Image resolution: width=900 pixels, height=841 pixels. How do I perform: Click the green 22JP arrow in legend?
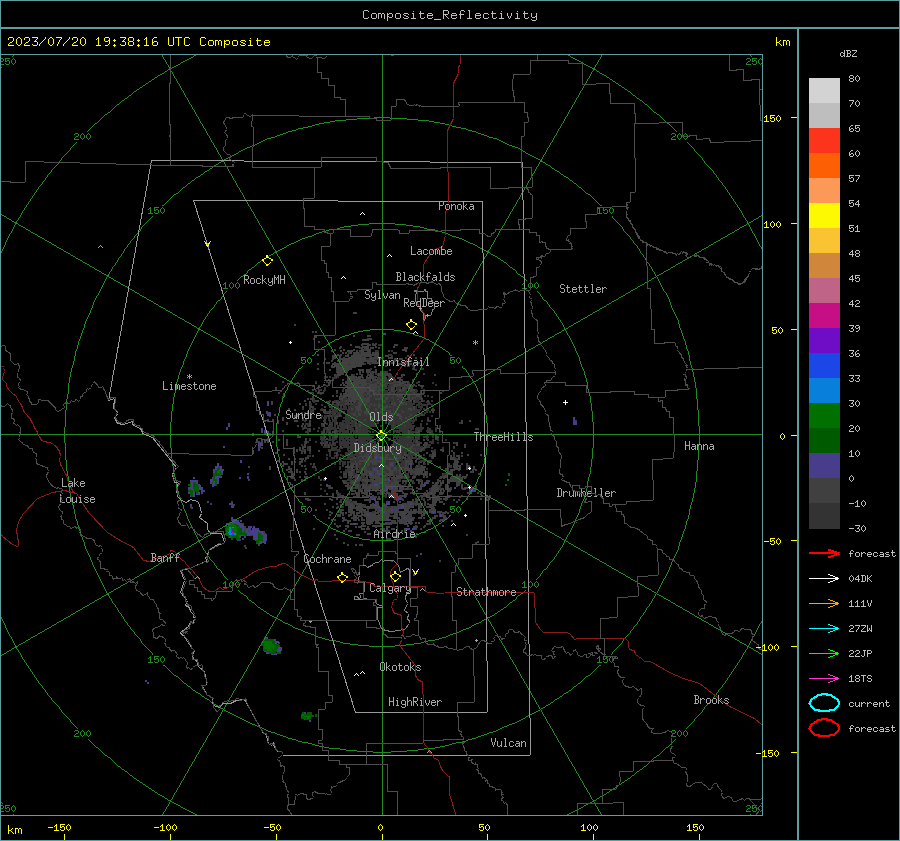pos(824,653)
